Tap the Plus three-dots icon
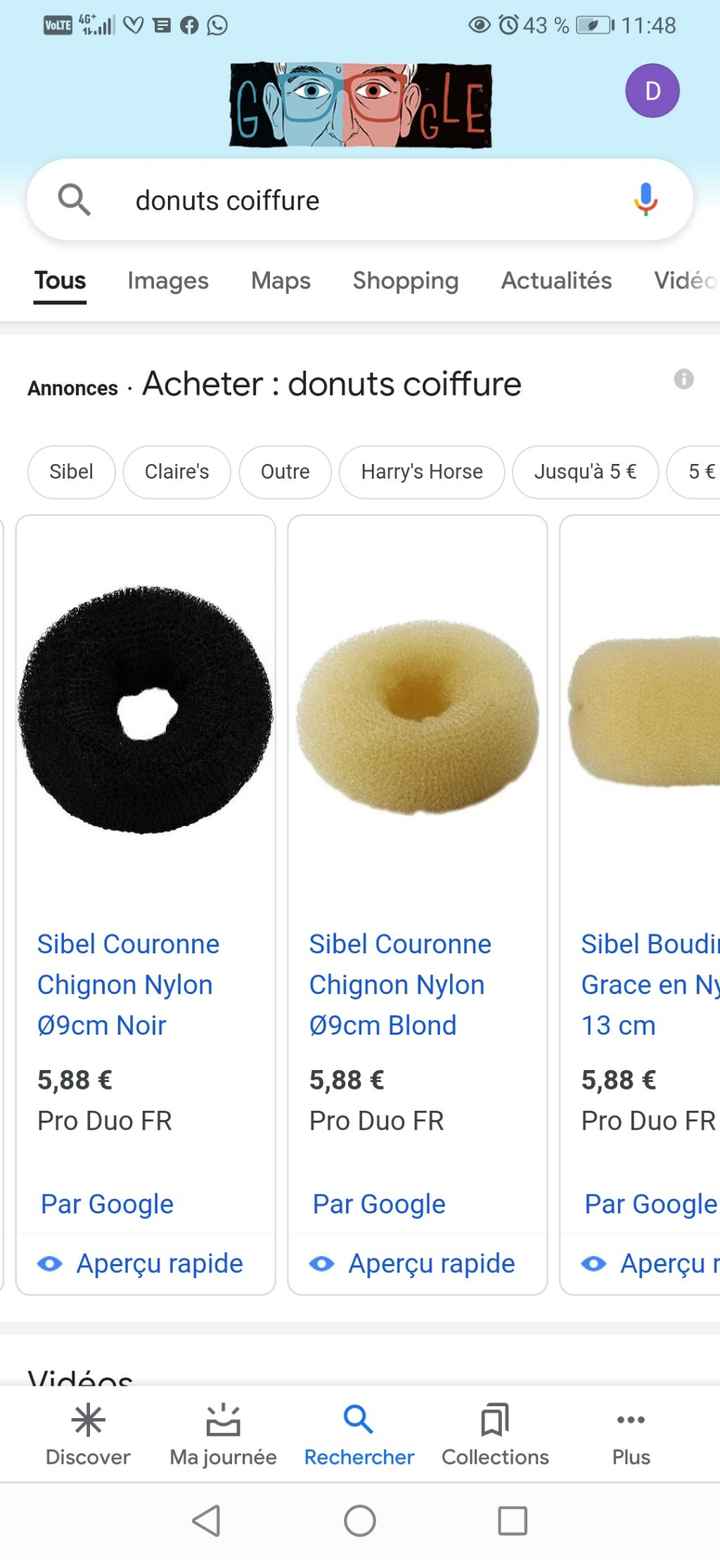The image size is (720, 1560). (x=631, y=1419)
